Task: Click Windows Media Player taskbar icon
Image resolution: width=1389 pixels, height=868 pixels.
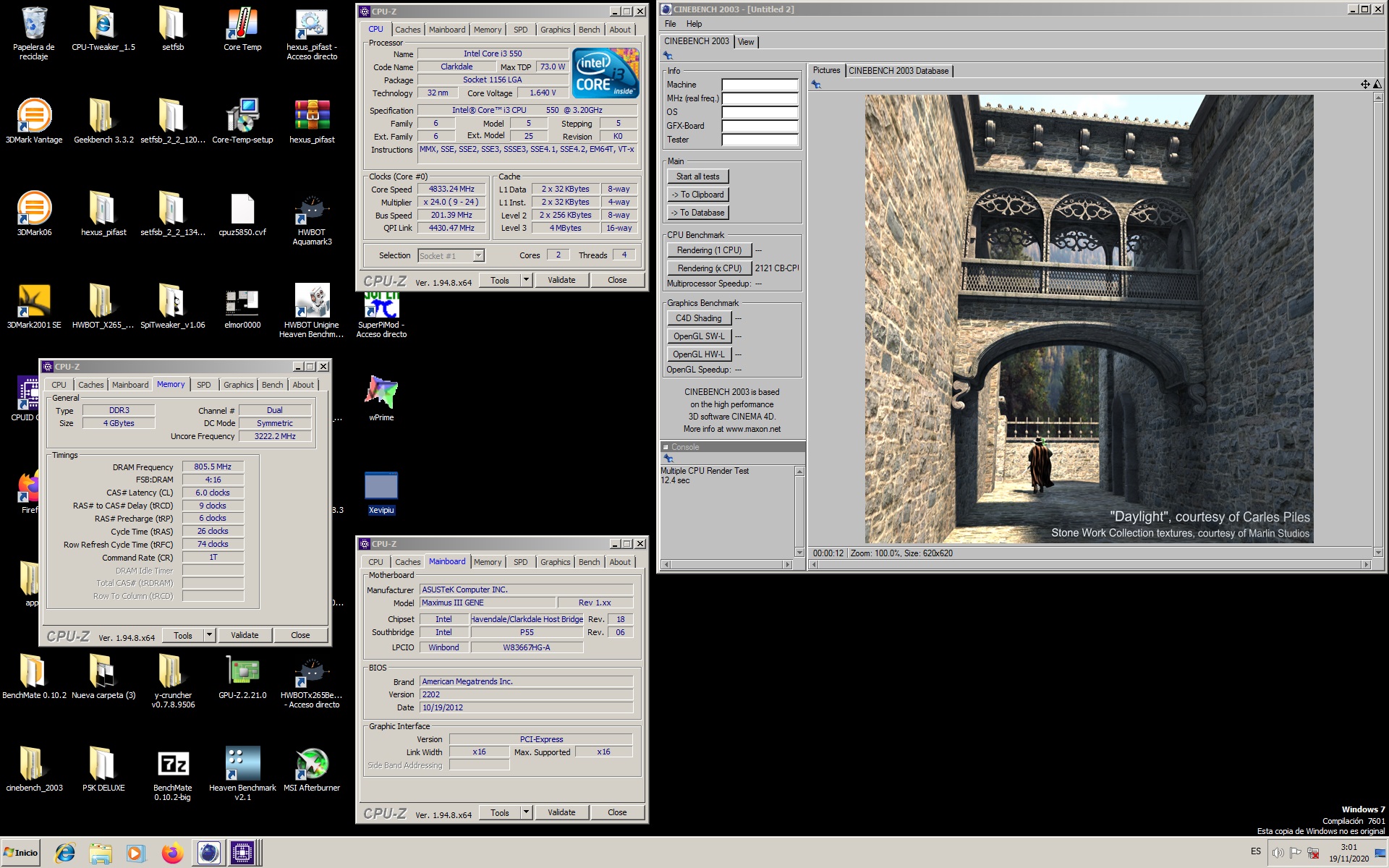Action: [136, 853]
